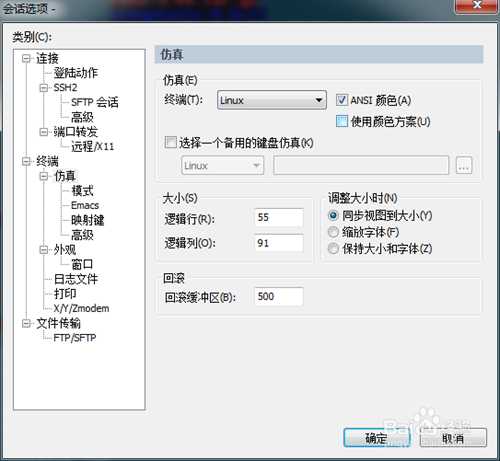Screen dimensions: 500x461
Task: Open the Emacs category
Action: point(85,205)
